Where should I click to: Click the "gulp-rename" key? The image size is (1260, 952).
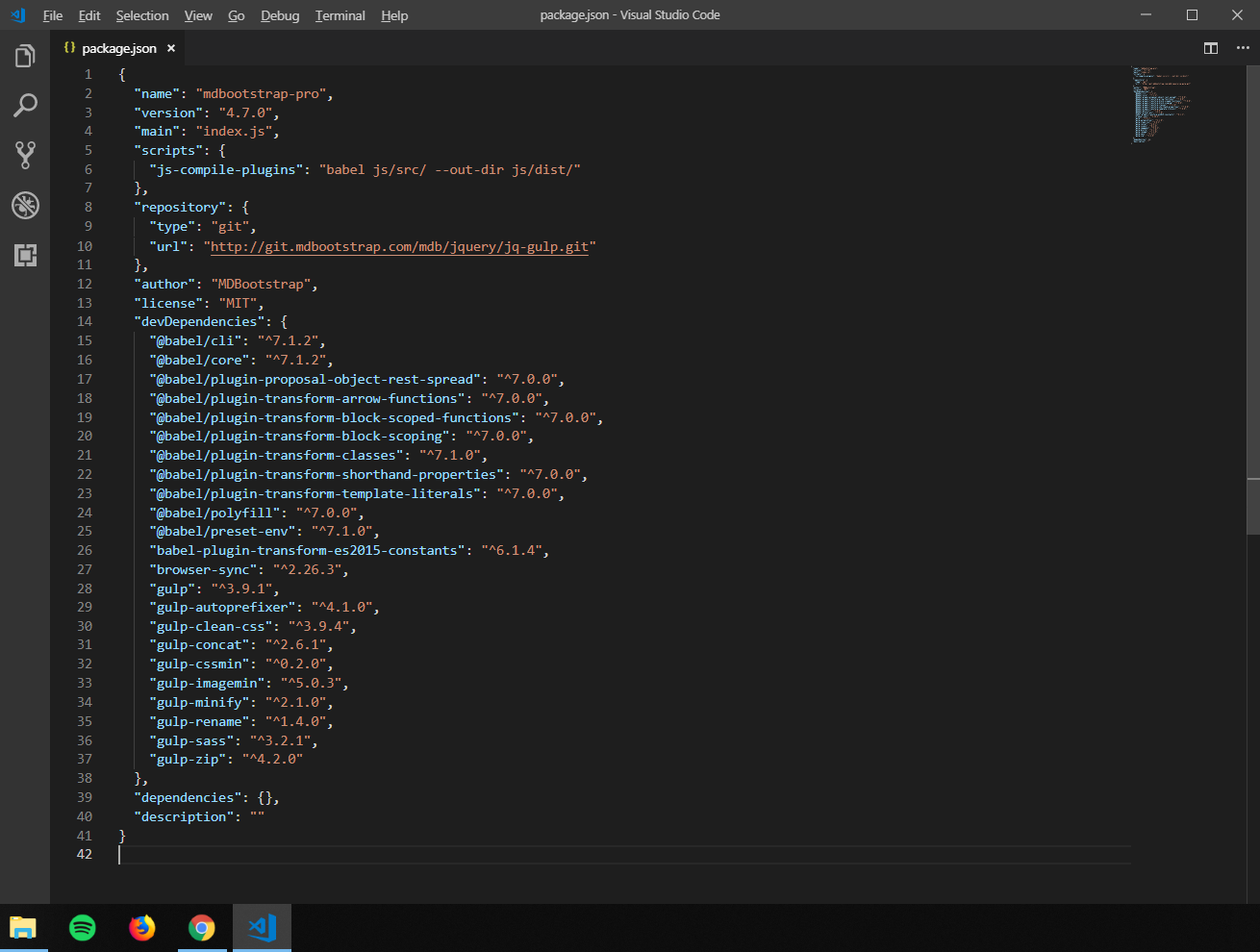point(199,721)
